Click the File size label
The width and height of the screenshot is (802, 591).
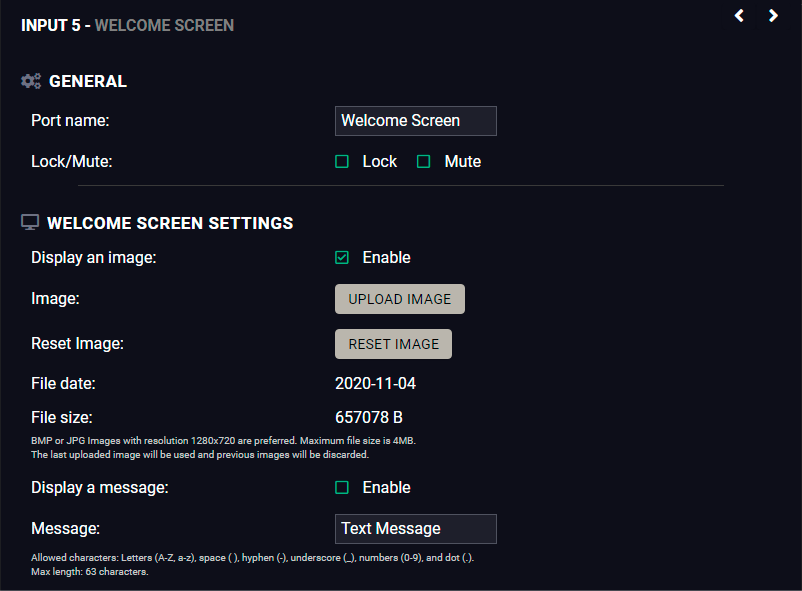[x=62, y=417]
